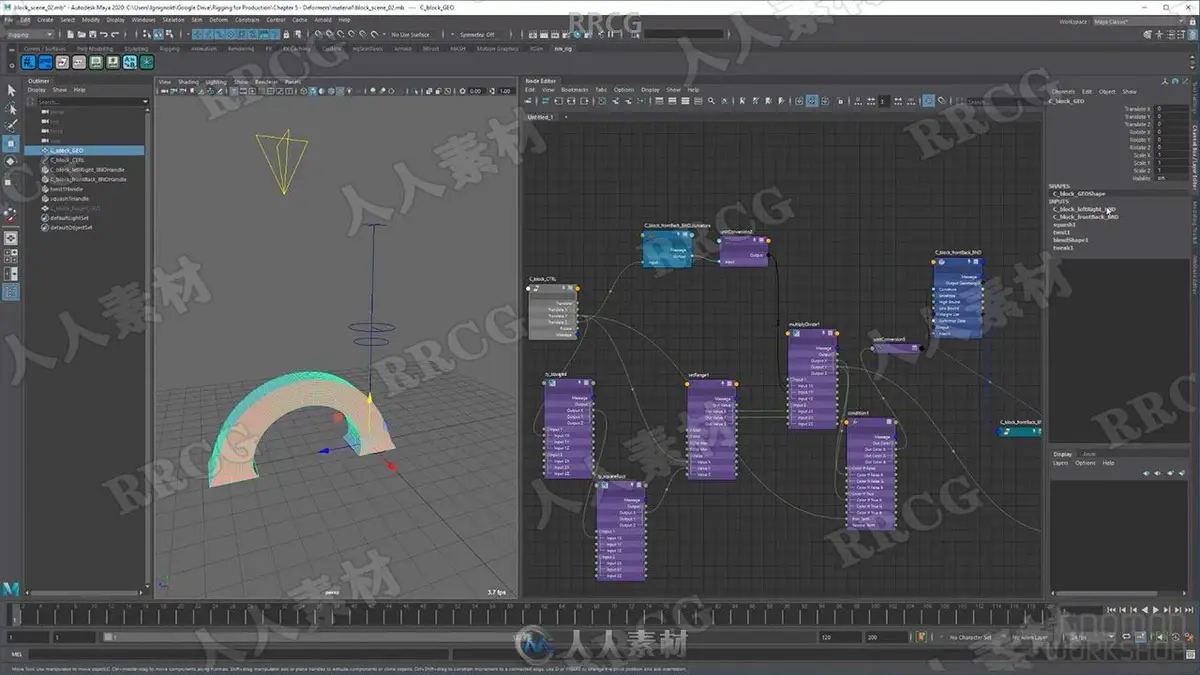
Task: Open the Symmetry: Off dropdown
Action: click(x=478, y=35)
